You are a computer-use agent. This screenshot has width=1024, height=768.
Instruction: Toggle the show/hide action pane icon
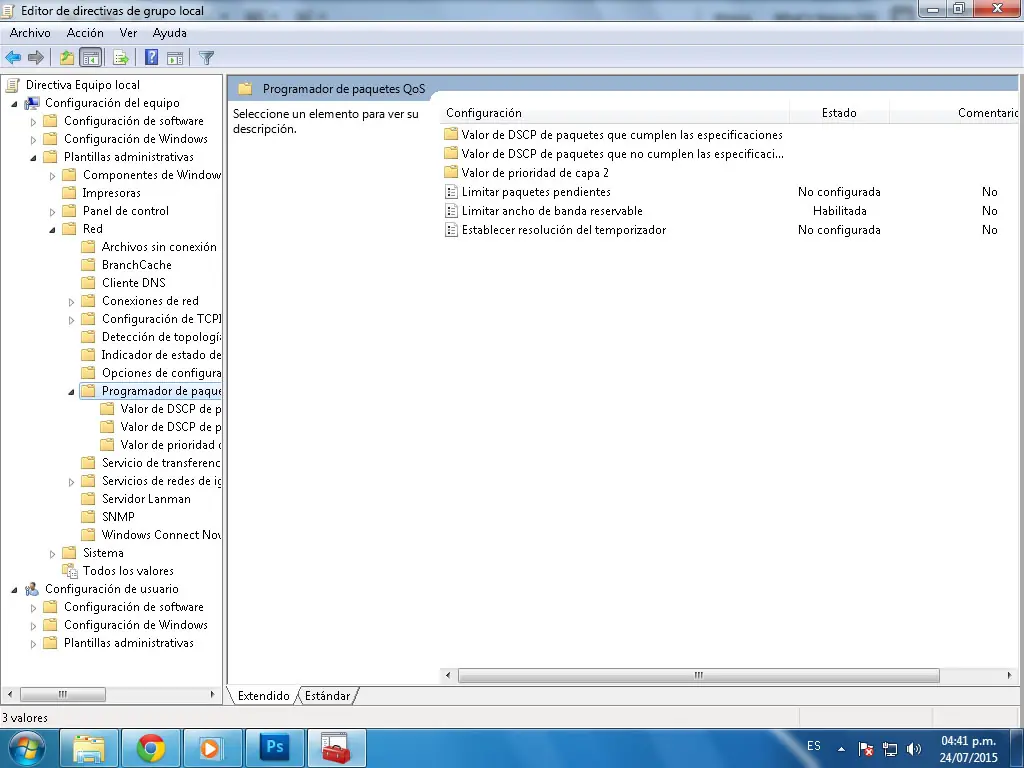click(x=175, y=57)
